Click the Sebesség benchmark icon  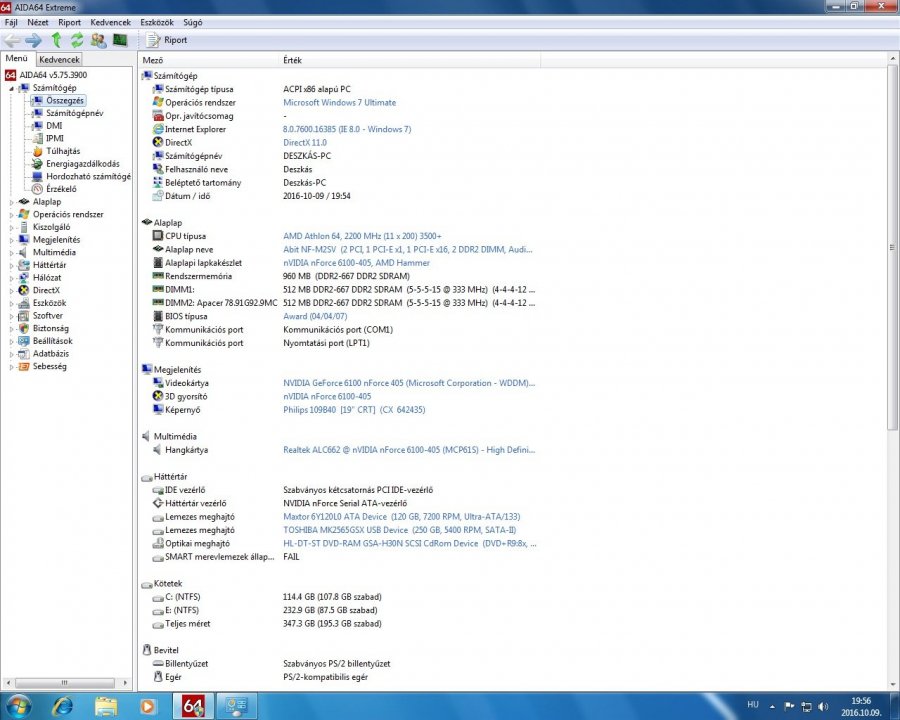tap(24, 366)
